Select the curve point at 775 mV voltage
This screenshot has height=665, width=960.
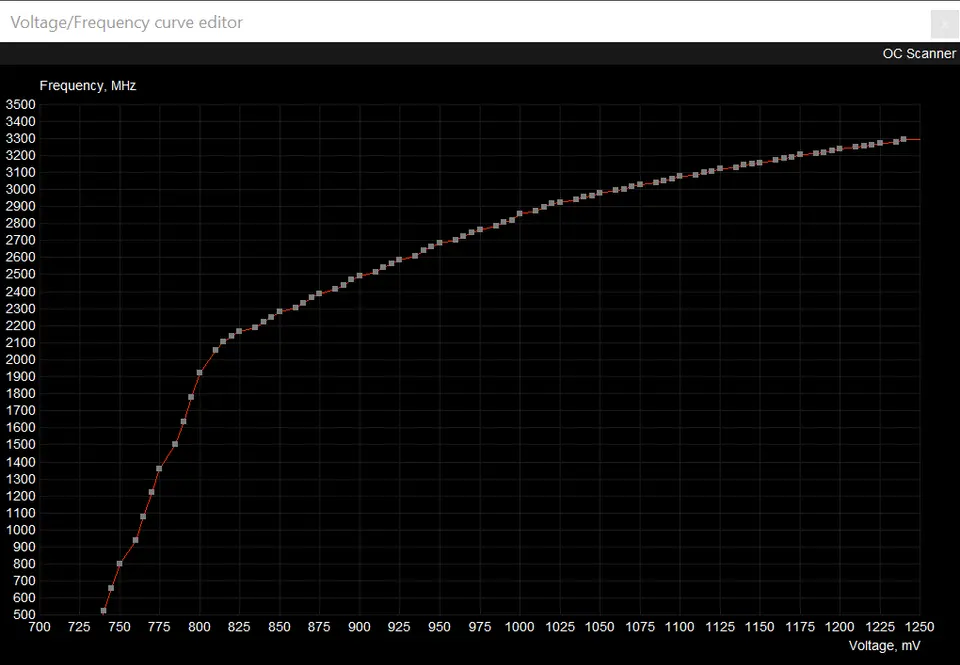click(x=159, y=468)
